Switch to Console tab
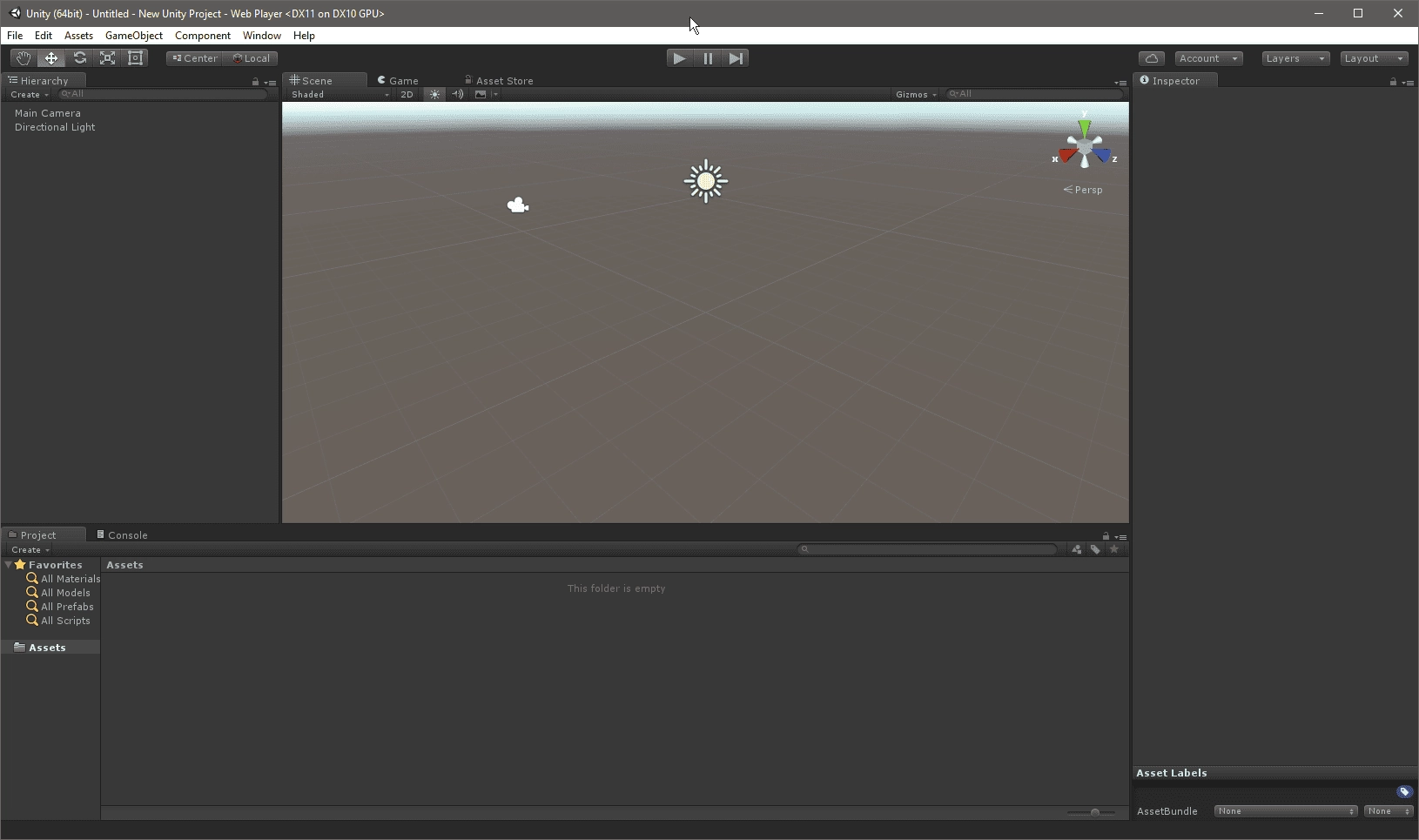The image size is (1419, 840). coord(122,534)
